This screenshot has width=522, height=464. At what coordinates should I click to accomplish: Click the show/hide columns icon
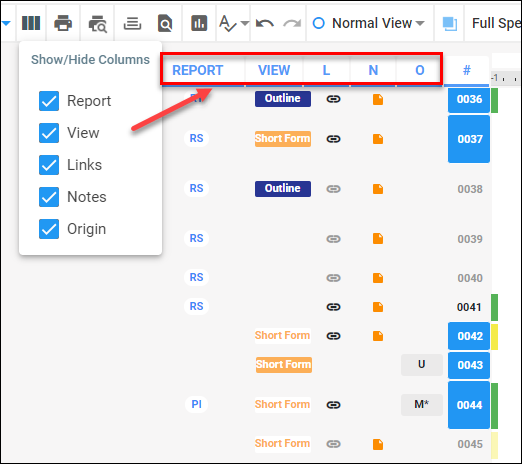pos(31,23)
